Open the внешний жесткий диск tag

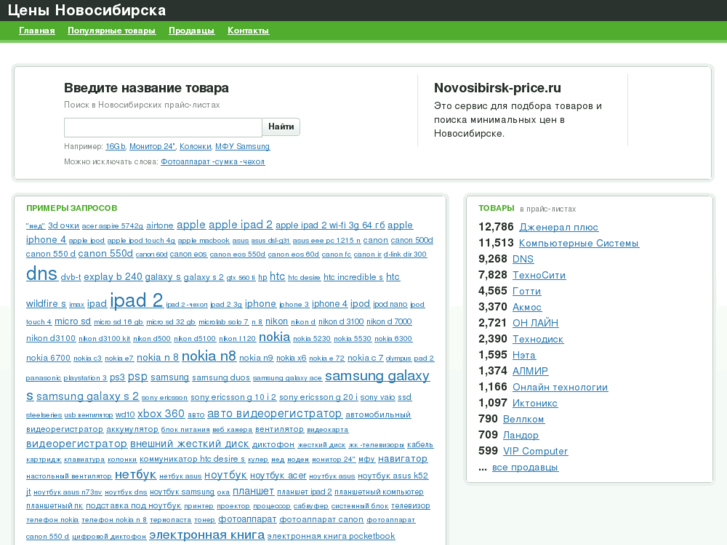pyautogui.click(x=189, y=444)
